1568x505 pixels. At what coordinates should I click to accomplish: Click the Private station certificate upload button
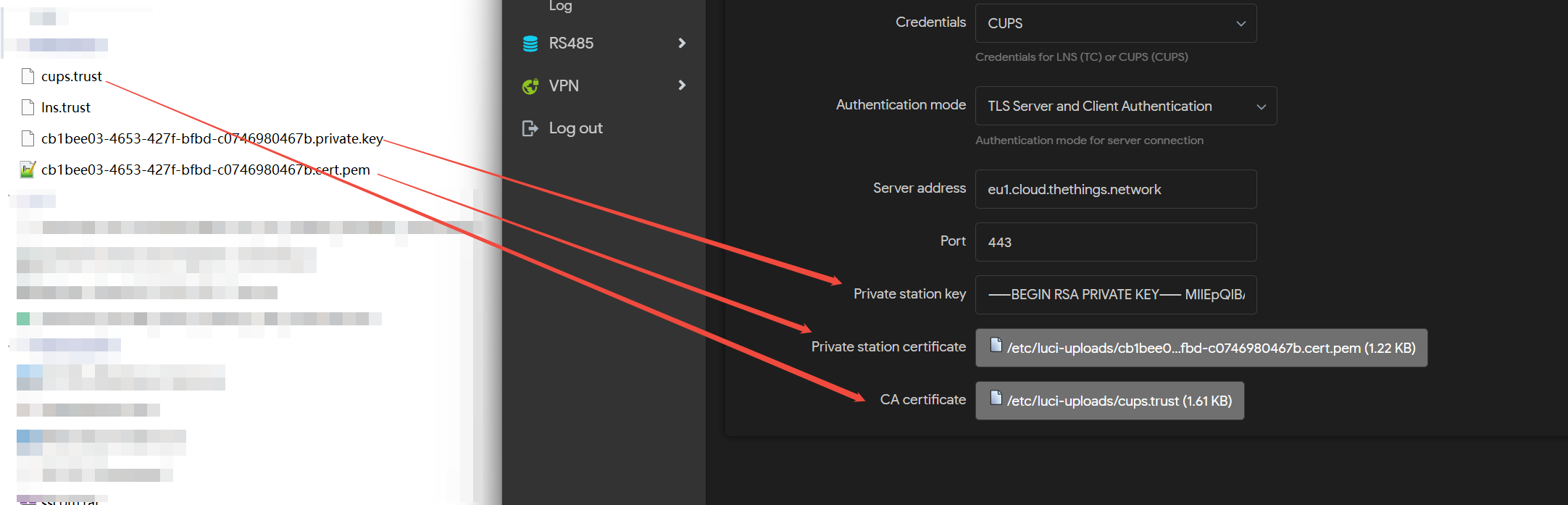coord(1201,348)
